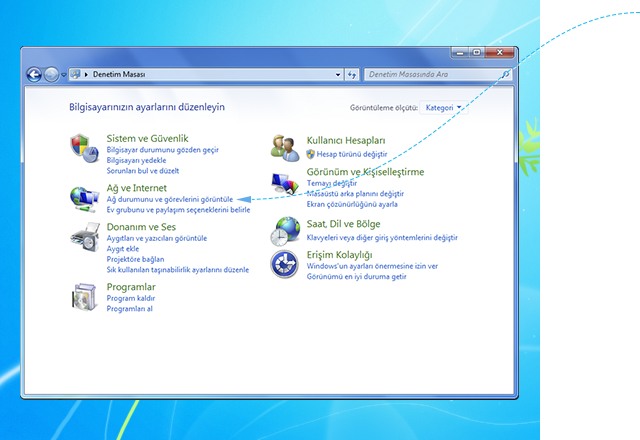Expand the breadcrumb arrow before Denetim Masası
The width and height of the screenshot is (640, 440).
[x=86, y=74]
